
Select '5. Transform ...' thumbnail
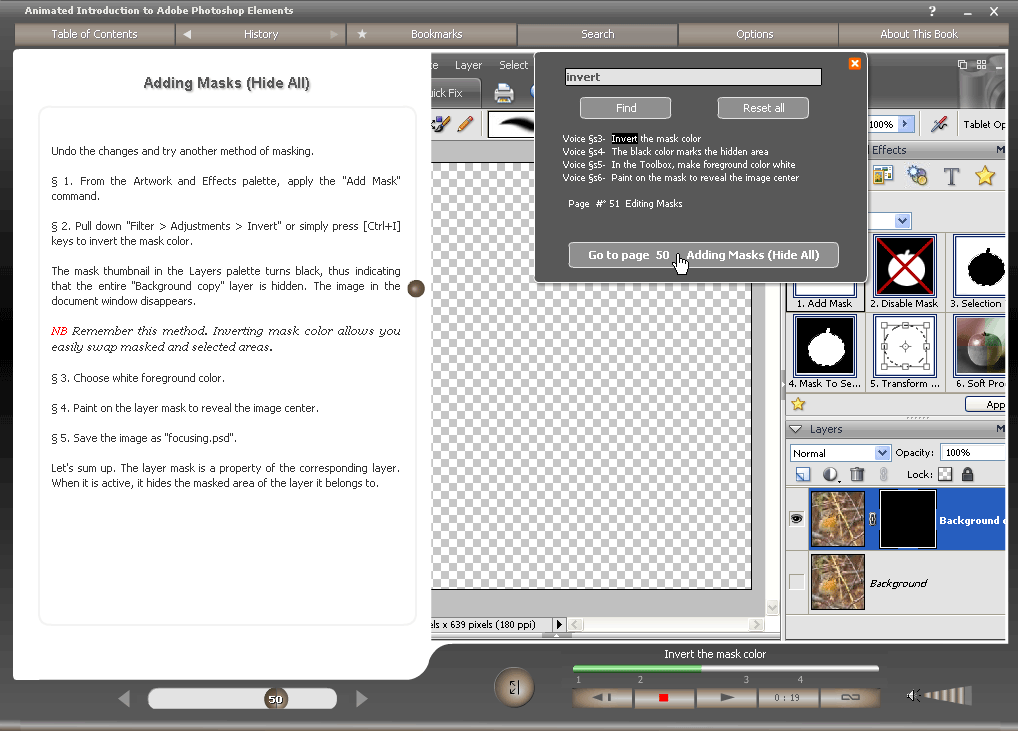tap(904, 347)
